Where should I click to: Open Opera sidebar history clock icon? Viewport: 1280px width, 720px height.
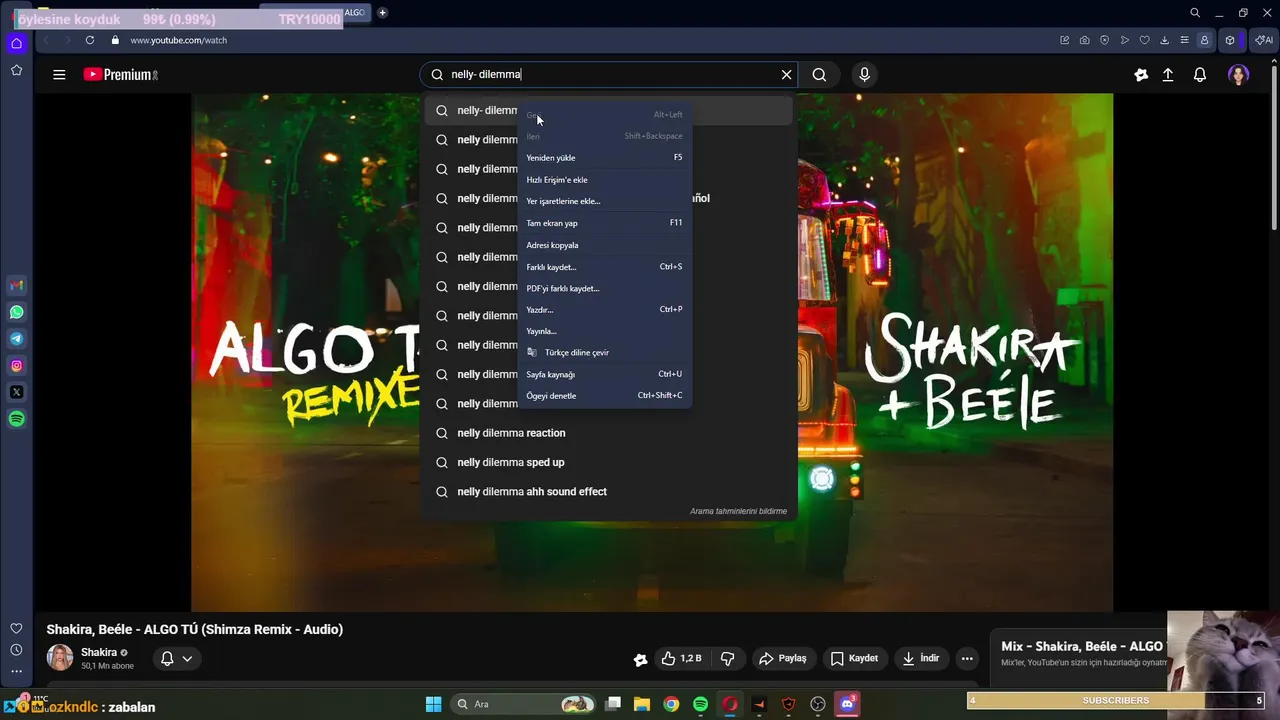[x=16, y=650]
